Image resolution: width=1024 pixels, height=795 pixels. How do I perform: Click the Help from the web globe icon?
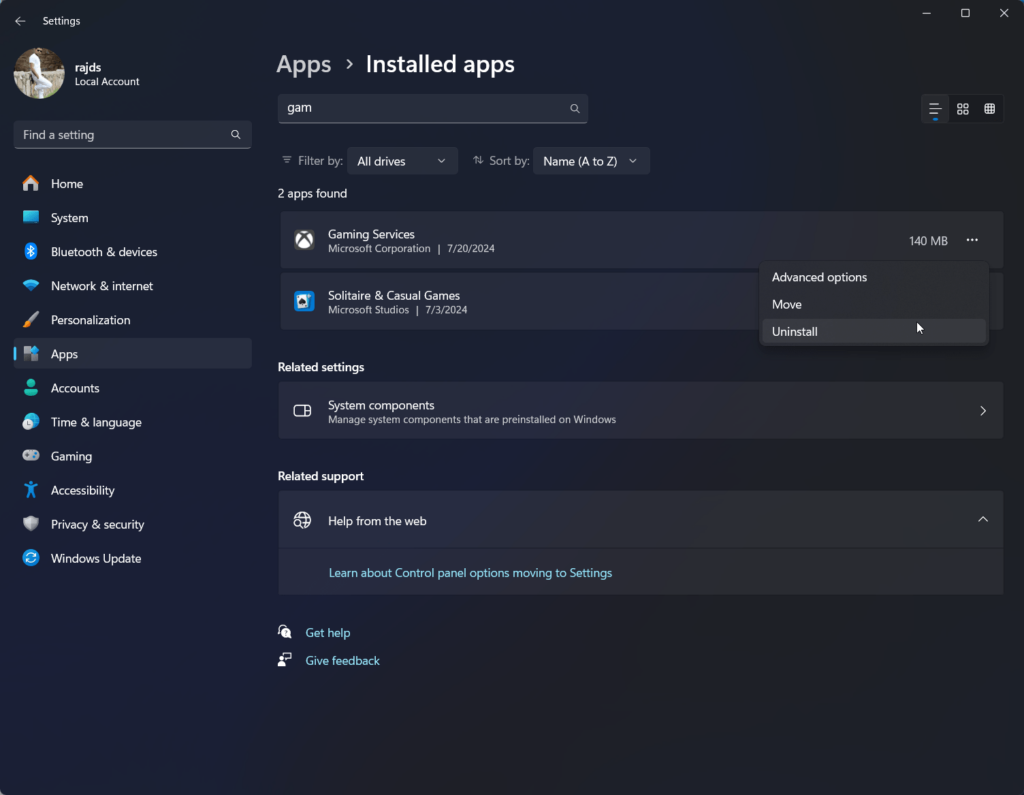(302, 520)
